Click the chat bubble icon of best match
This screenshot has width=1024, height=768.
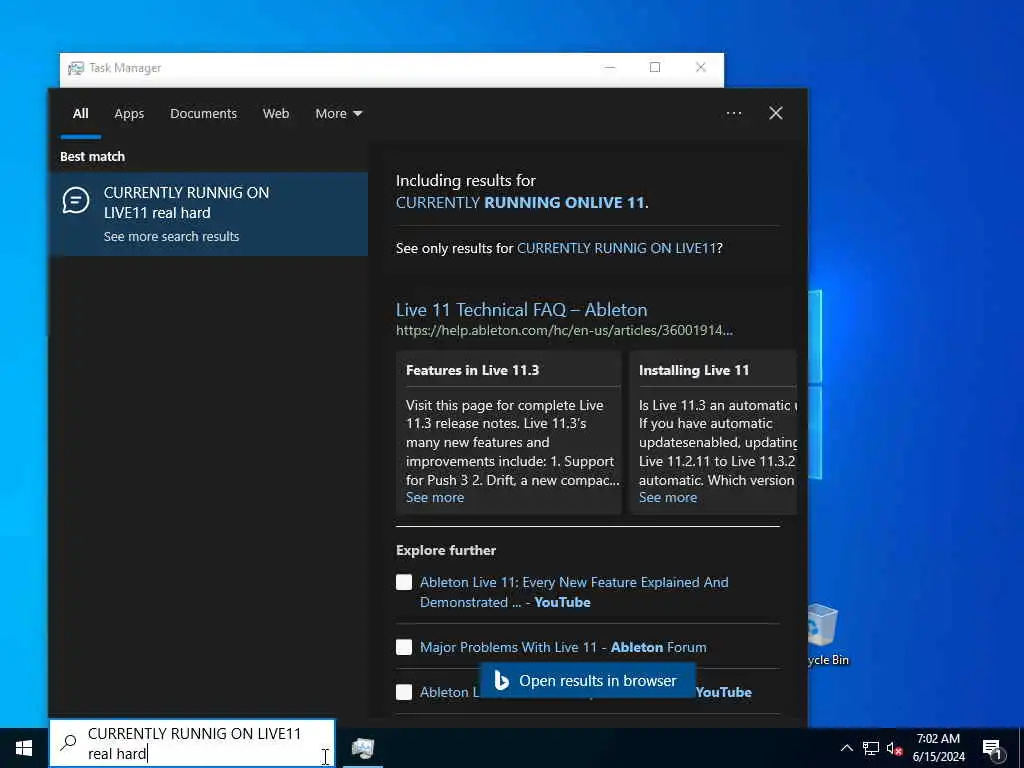coord(76,200)
